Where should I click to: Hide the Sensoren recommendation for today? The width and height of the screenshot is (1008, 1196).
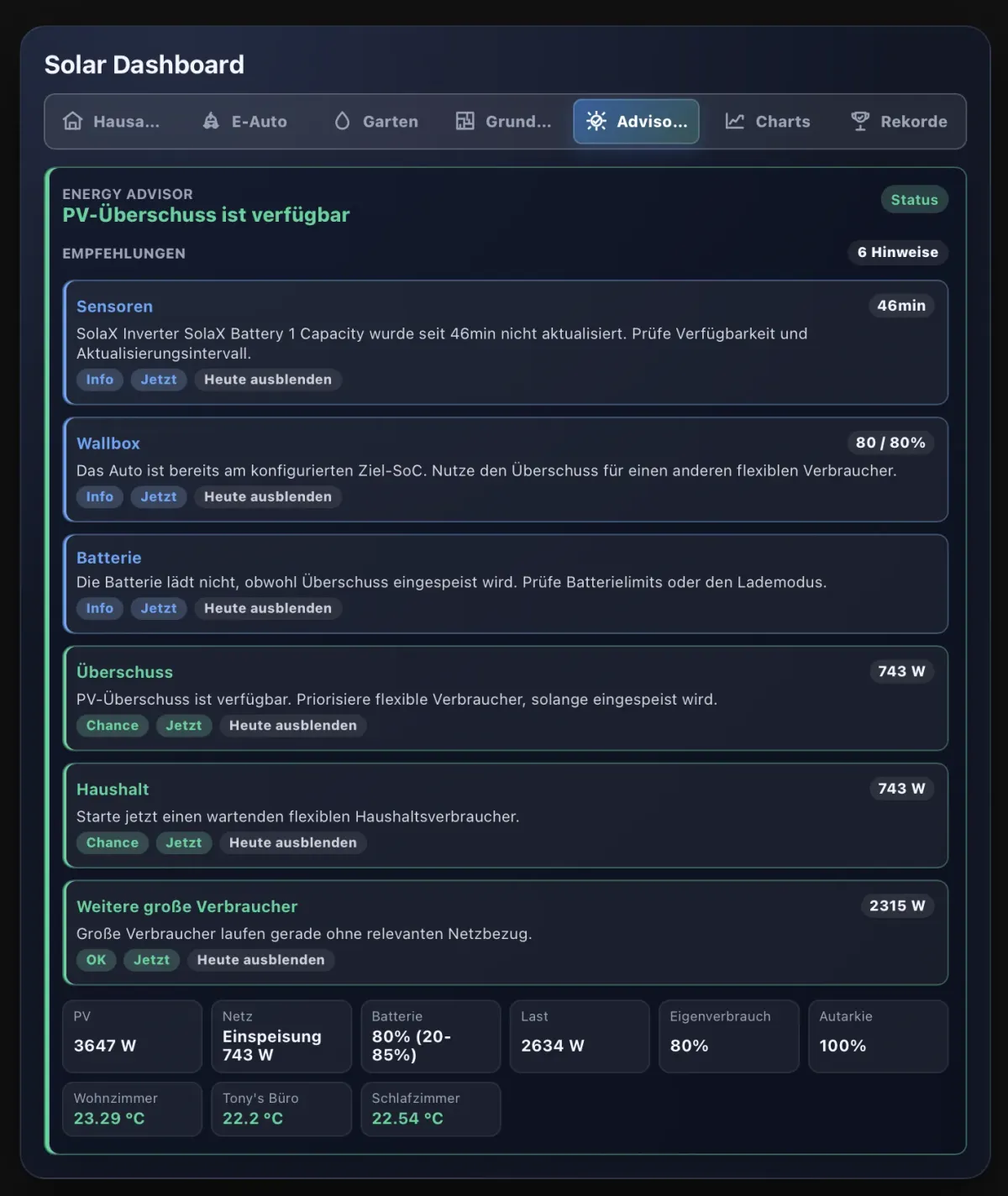[268, 380]
